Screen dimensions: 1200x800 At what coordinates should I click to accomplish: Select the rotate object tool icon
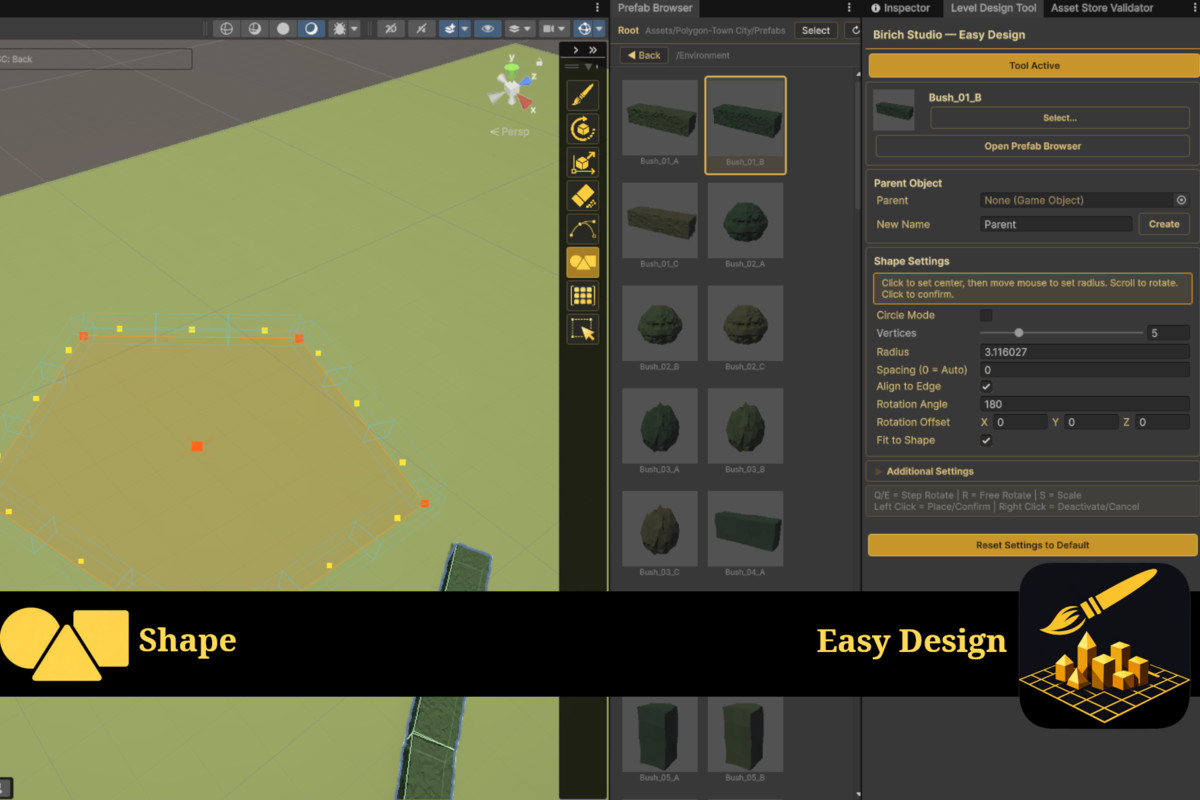pos(583,129)
